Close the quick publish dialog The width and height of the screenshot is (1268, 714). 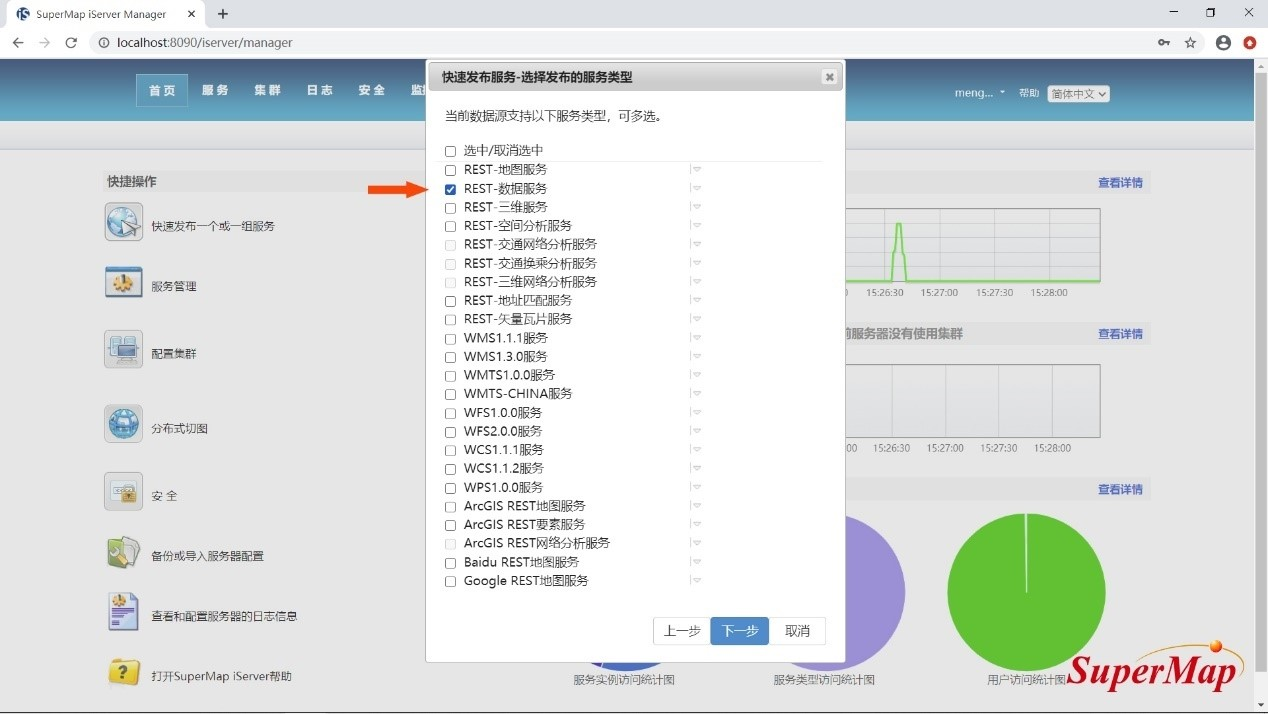click(829, 77)
